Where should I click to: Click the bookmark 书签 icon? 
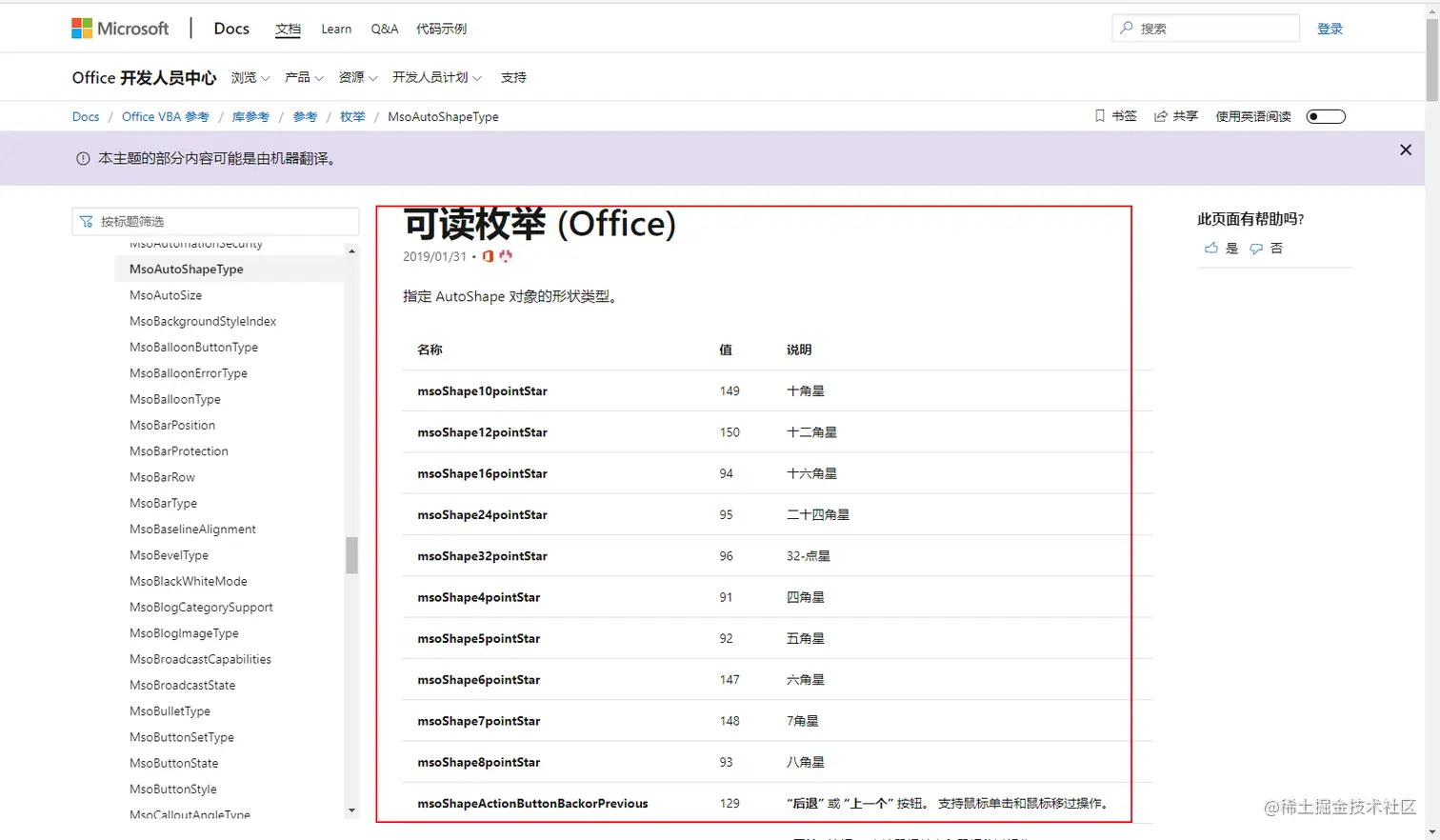point(1100,116)
